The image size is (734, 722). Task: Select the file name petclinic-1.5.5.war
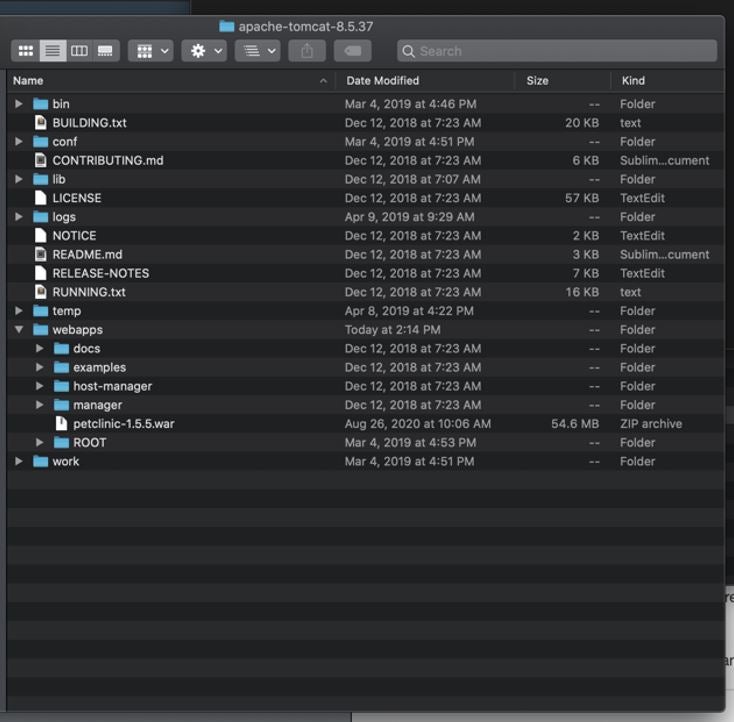(x=124, y=424)
